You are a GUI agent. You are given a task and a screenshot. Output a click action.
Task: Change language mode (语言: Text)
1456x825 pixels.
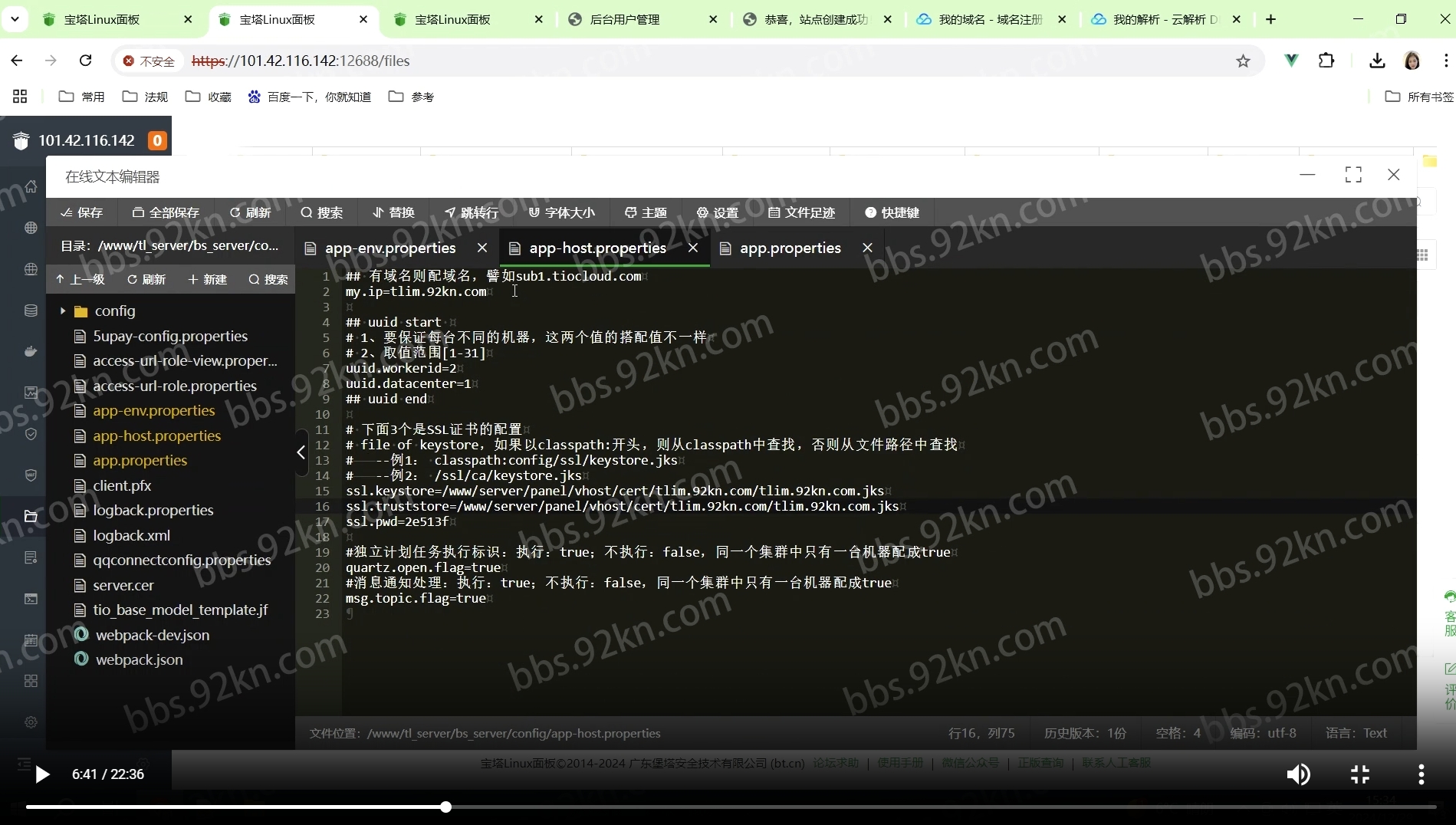pyautogui.click(x=1356, y=733)
